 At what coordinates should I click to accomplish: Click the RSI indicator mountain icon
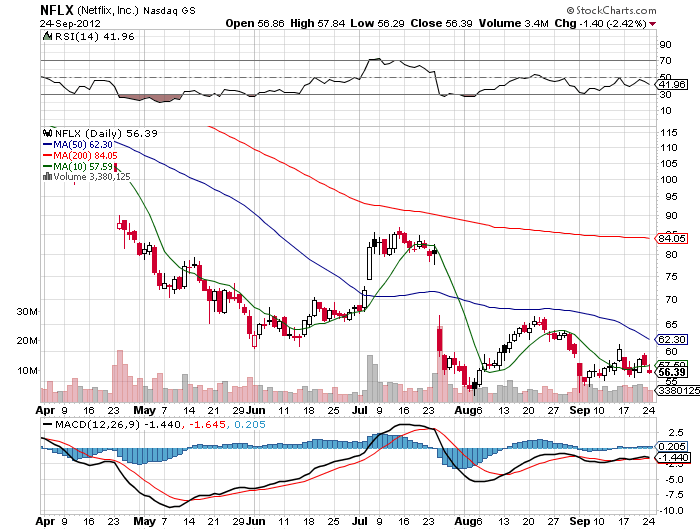[47, 37]
